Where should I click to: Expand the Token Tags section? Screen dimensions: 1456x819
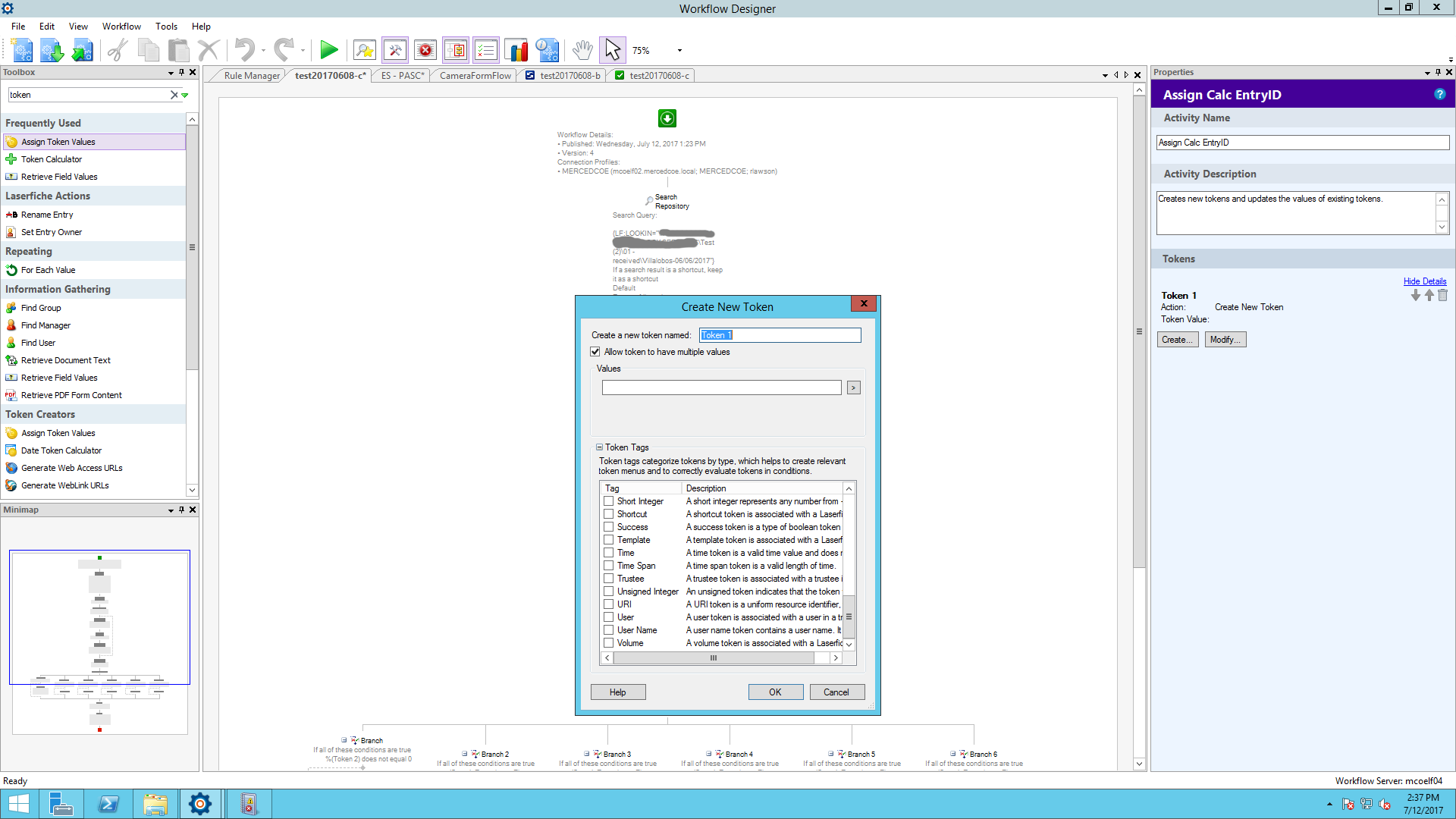coord(599,447)
